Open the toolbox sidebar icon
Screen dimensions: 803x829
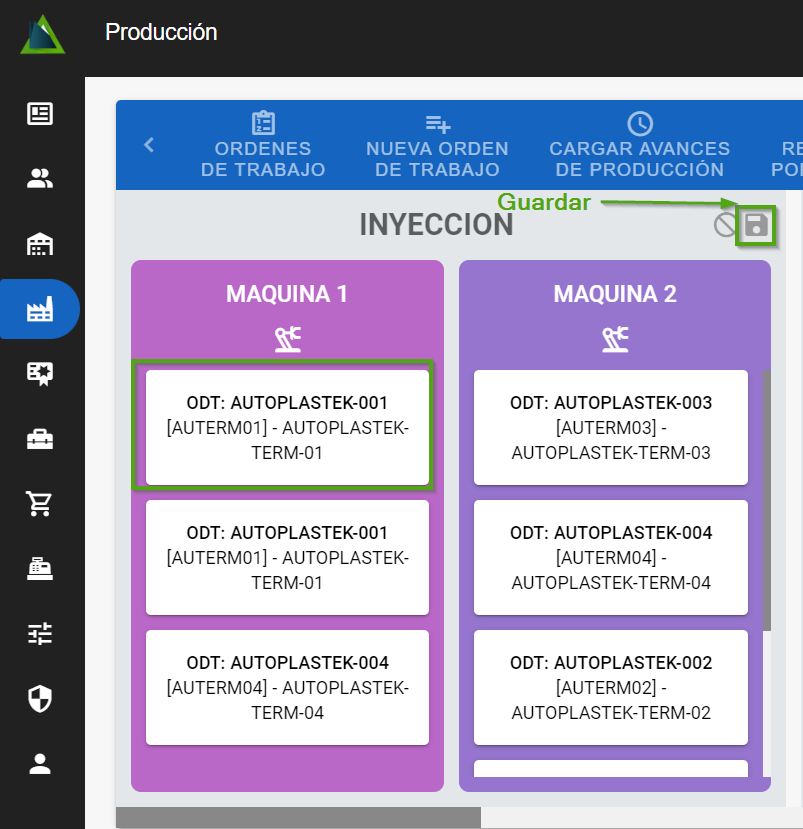point(40,439)
